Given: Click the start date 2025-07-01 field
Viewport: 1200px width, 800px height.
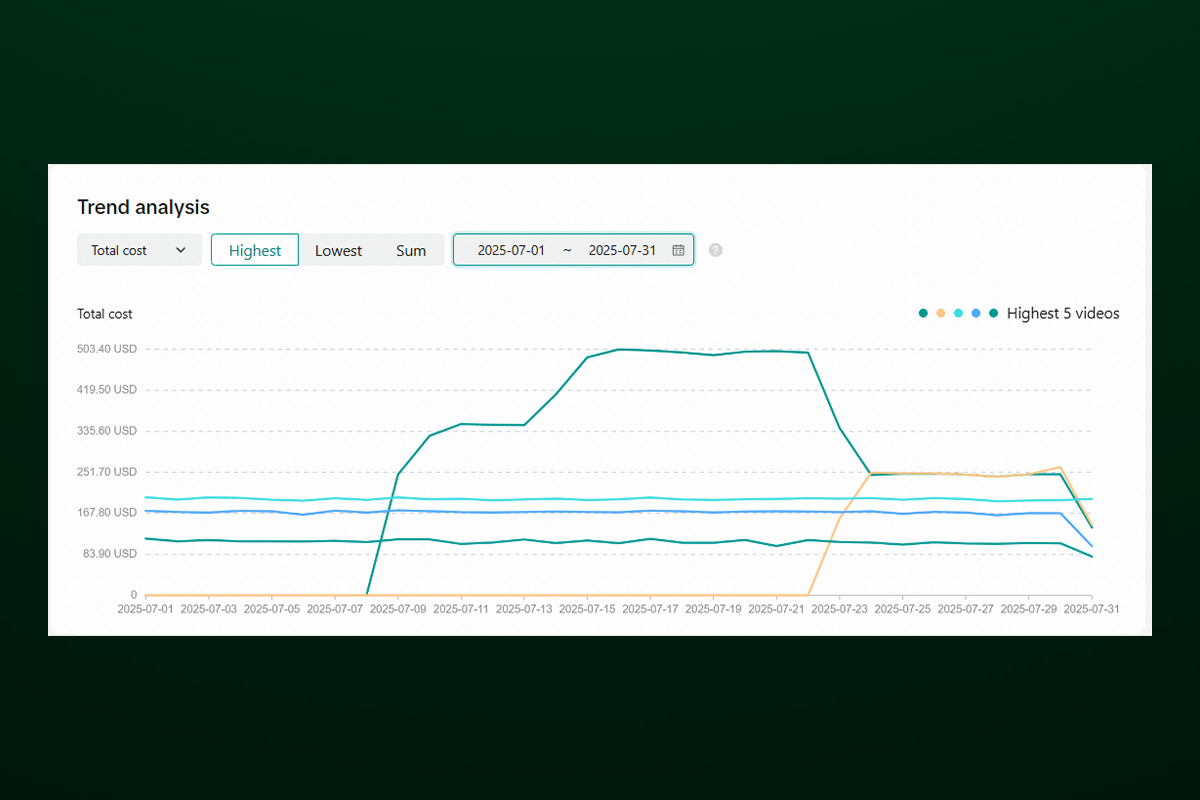Looking at the screenshot, I should tap(511, 250).
